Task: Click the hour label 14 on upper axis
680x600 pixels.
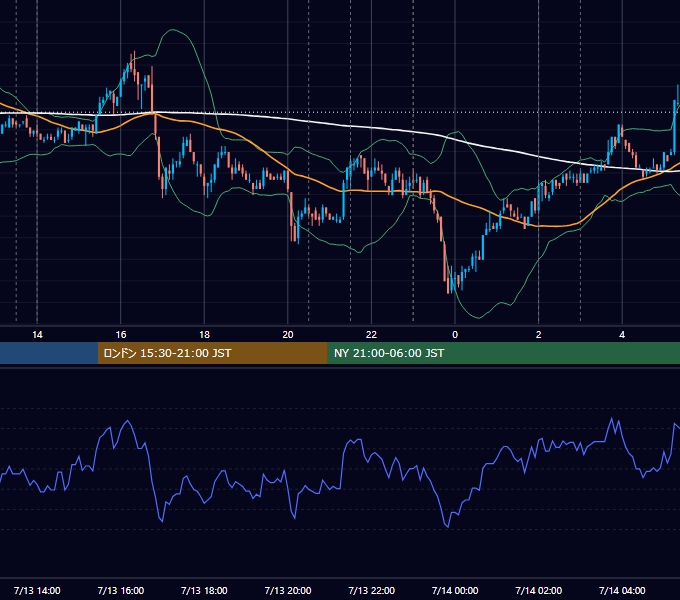Action: tap(37, 335)
